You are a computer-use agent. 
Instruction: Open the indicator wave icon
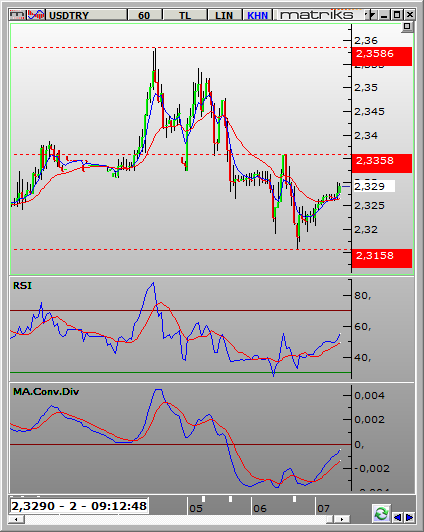(36, 15)
